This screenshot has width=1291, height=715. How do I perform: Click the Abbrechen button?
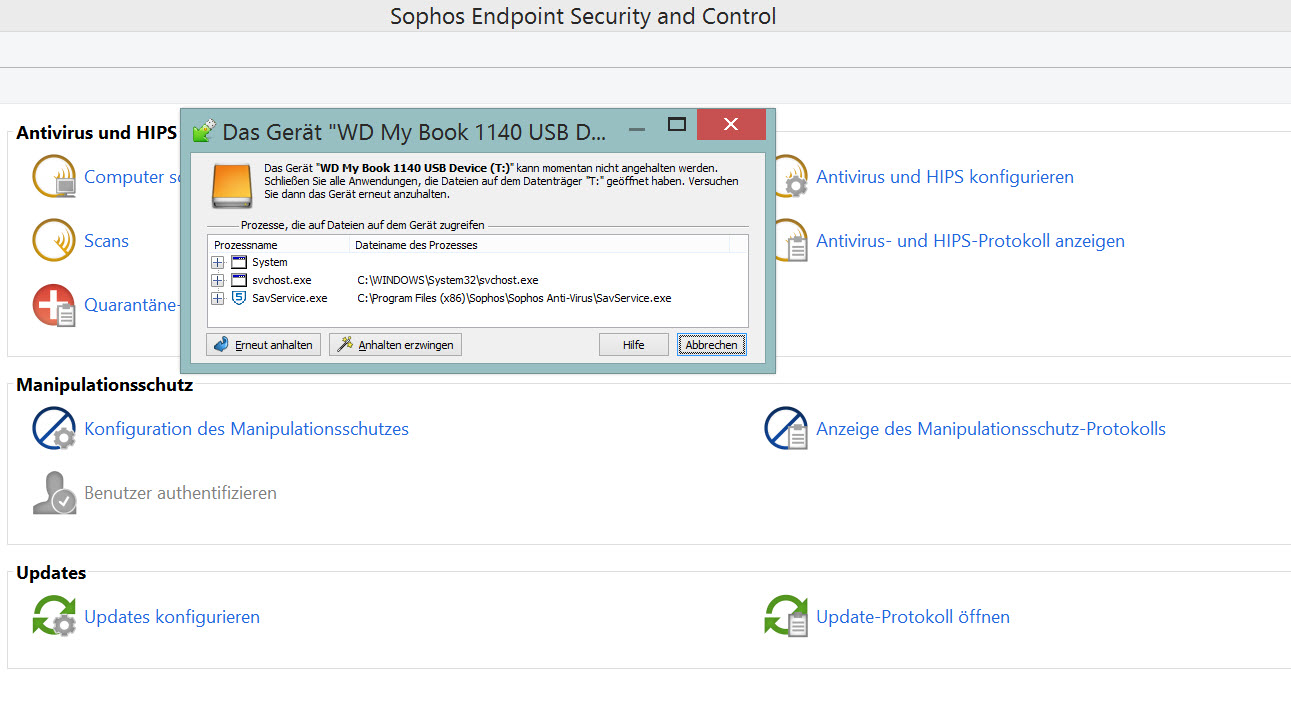[x=711, y=345]
